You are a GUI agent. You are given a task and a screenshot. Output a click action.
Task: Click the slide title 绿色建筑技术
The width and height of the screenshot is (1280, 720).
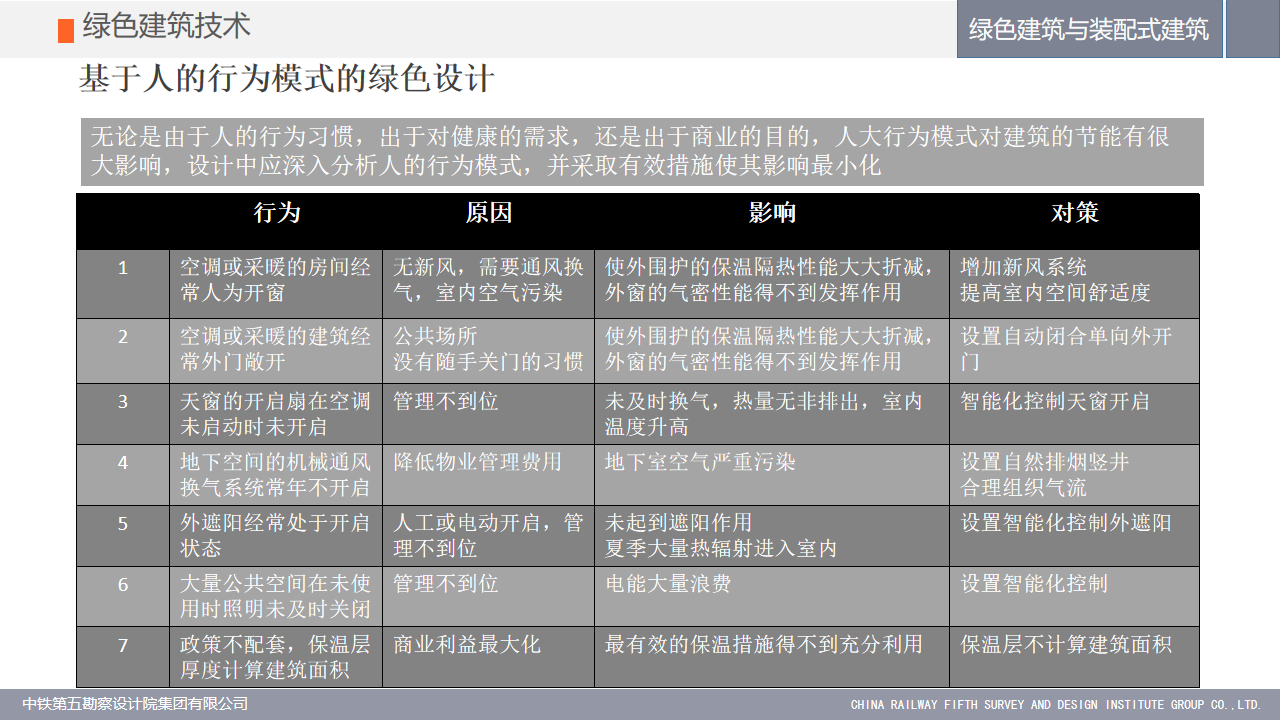click(166, 26)
